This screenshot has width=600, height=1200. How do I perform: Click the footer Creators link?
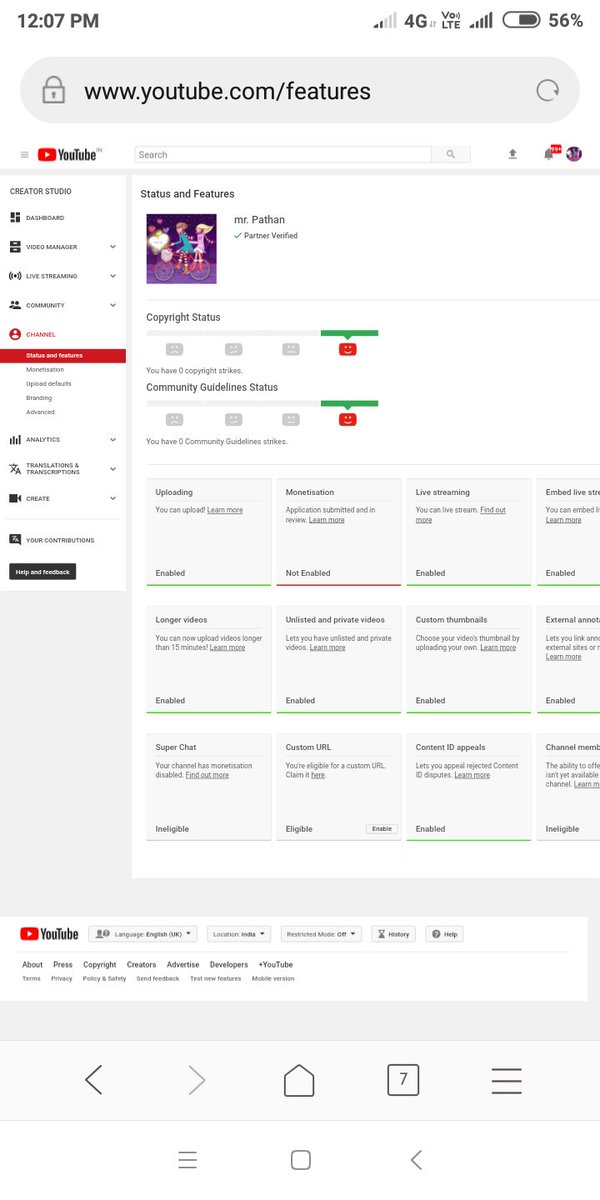(x=141, y=965)
